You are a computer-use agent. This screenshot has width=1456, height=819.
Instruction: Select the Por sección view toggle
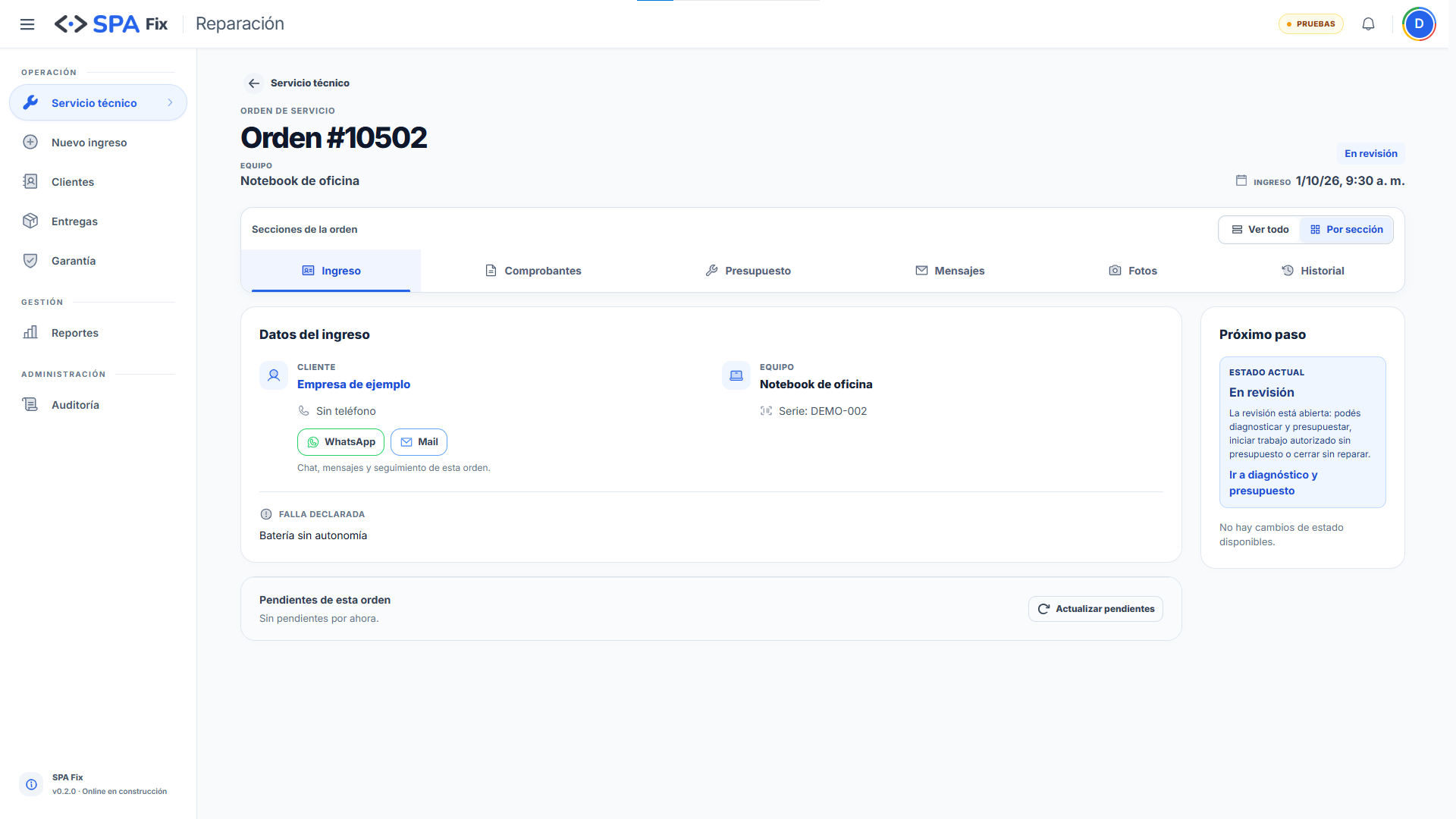coord(1346,230)
